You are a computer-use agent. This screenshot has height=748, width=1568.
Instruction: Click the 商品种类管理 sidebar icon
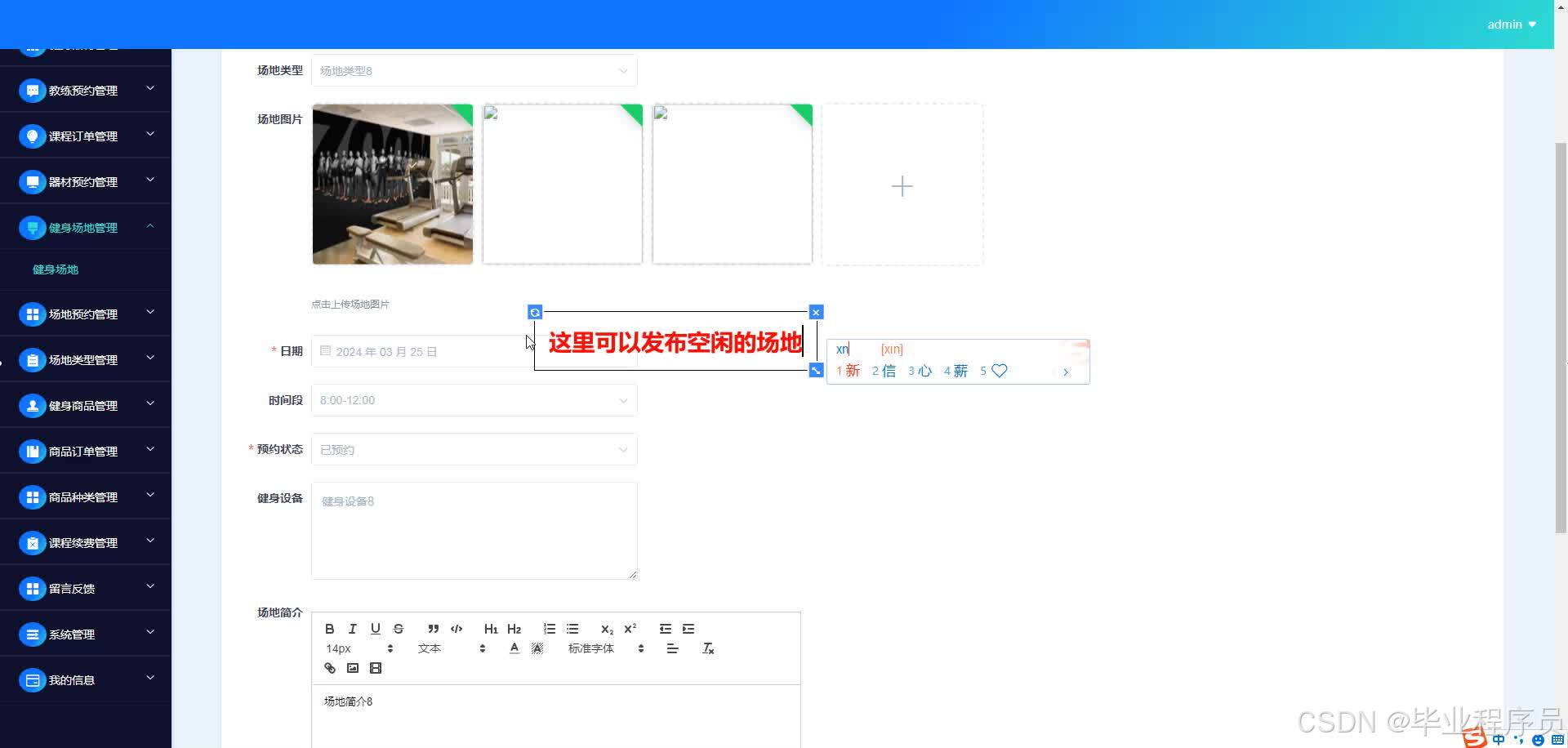(32, 497)
